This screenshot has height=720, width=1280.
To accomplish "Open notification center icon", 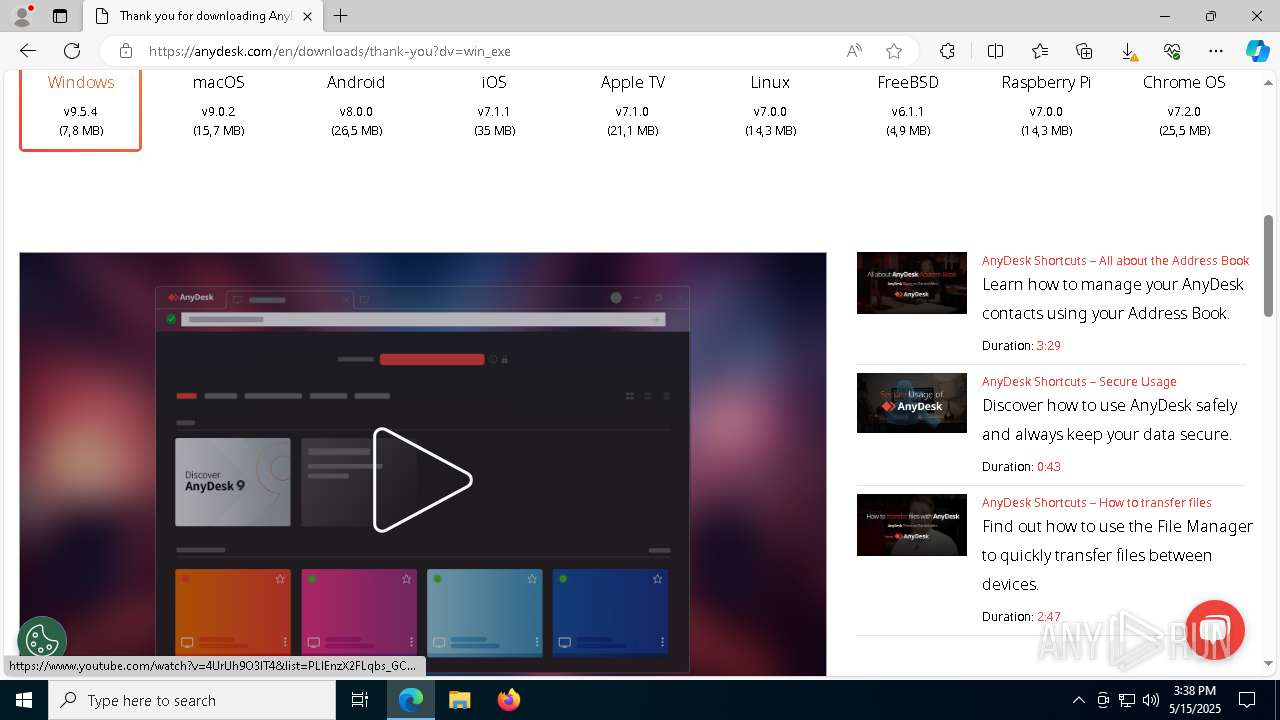I will pyautogui.click(x=1247, y=700).
